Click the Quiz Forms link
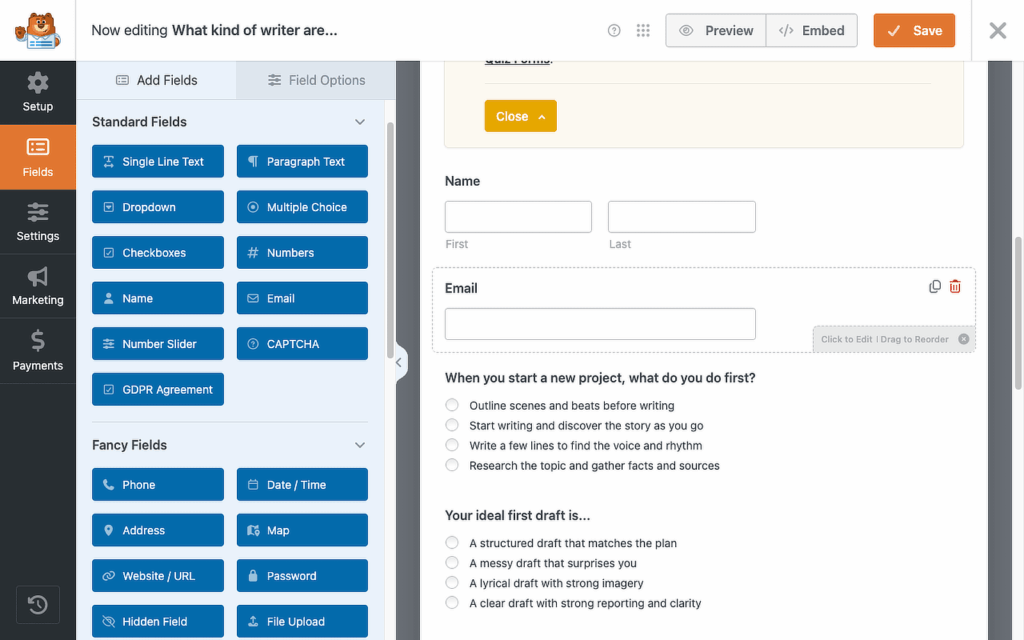 tap(517, 61)
